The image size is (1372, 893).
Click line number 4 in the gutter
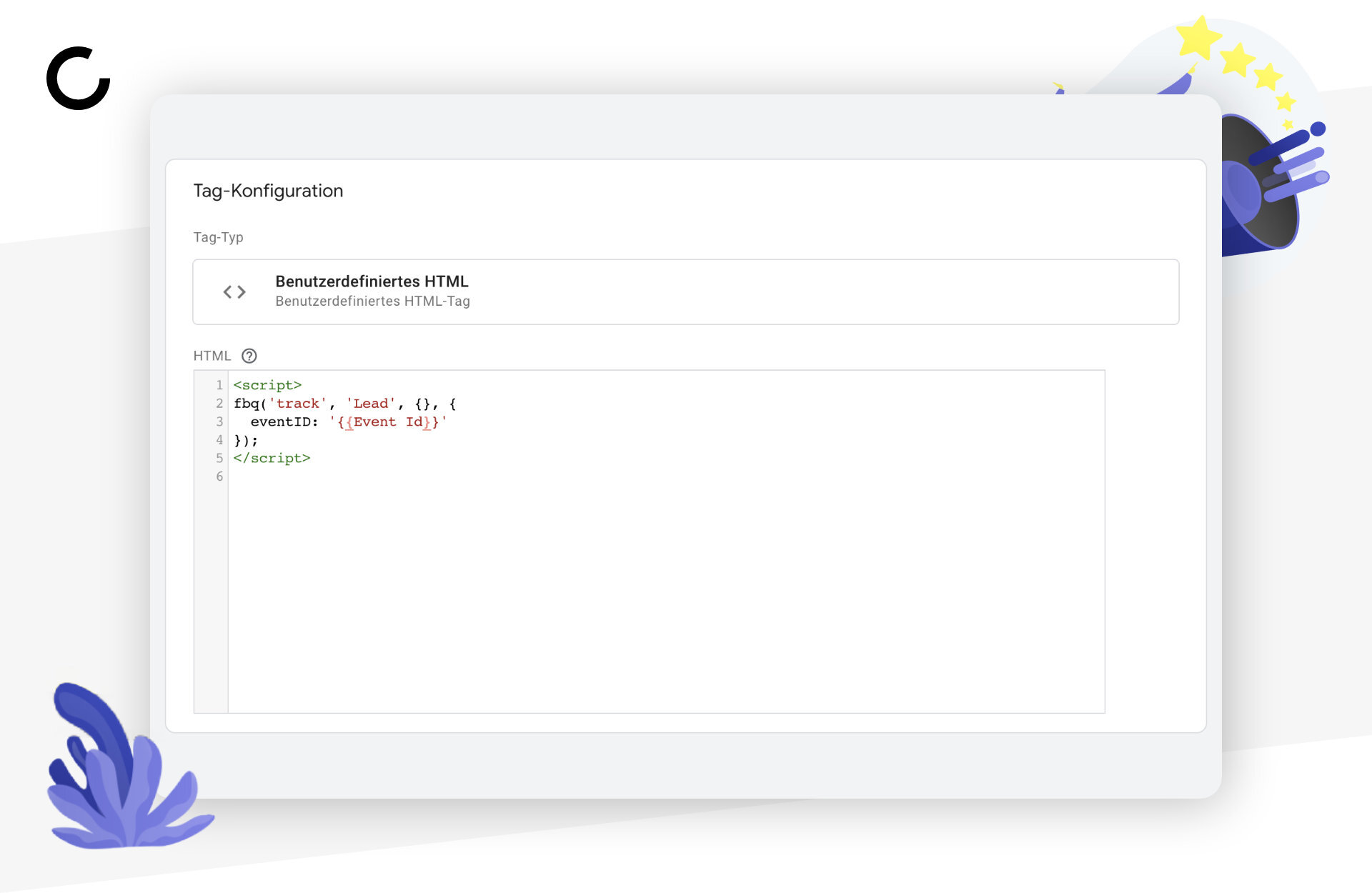tap(219, 440)
